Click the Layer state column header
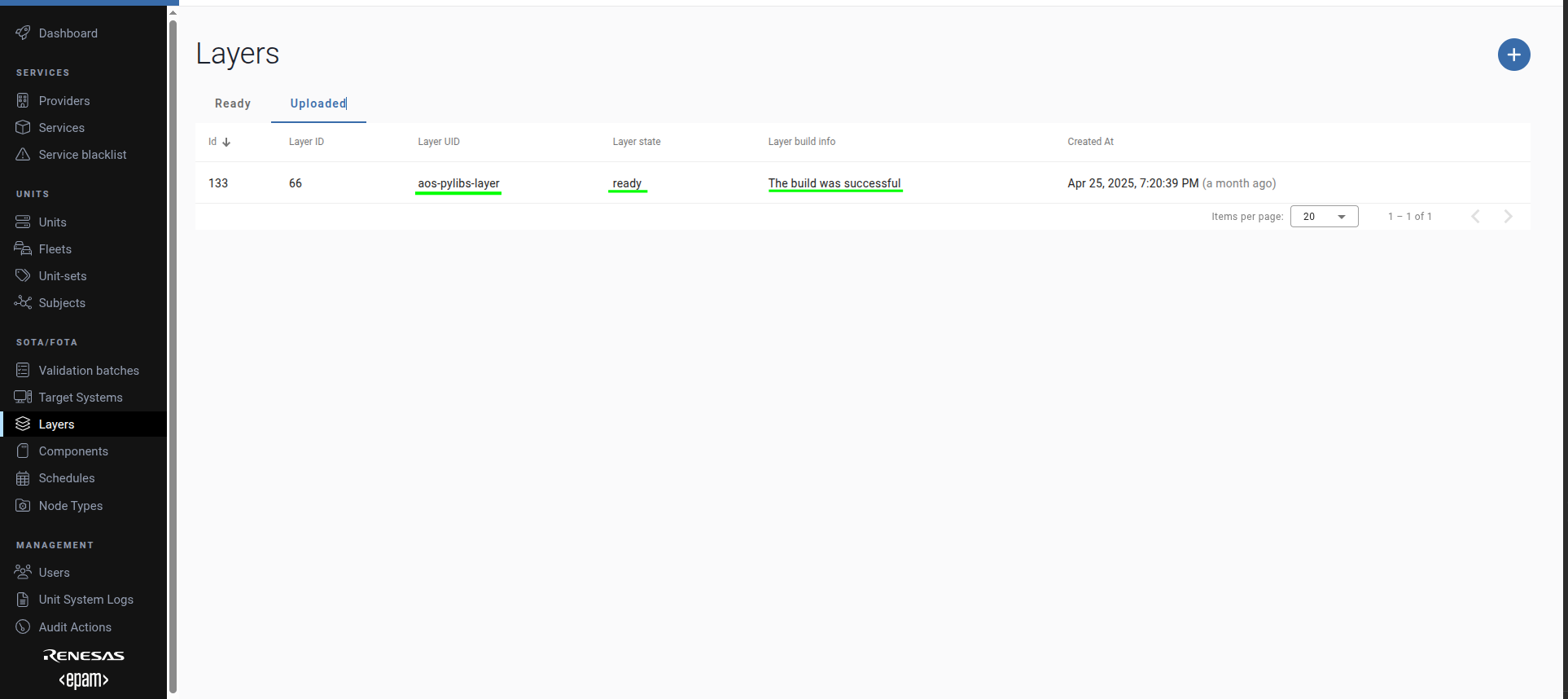Screen dimensions: 1568x699 click(637, 142)
